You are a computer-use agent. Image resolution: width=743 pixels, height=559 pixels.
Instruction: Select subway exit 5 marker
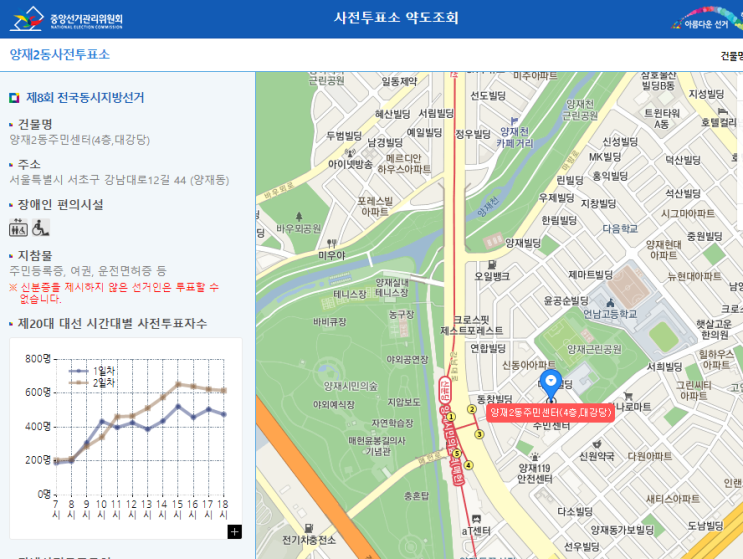pos(457,453)
